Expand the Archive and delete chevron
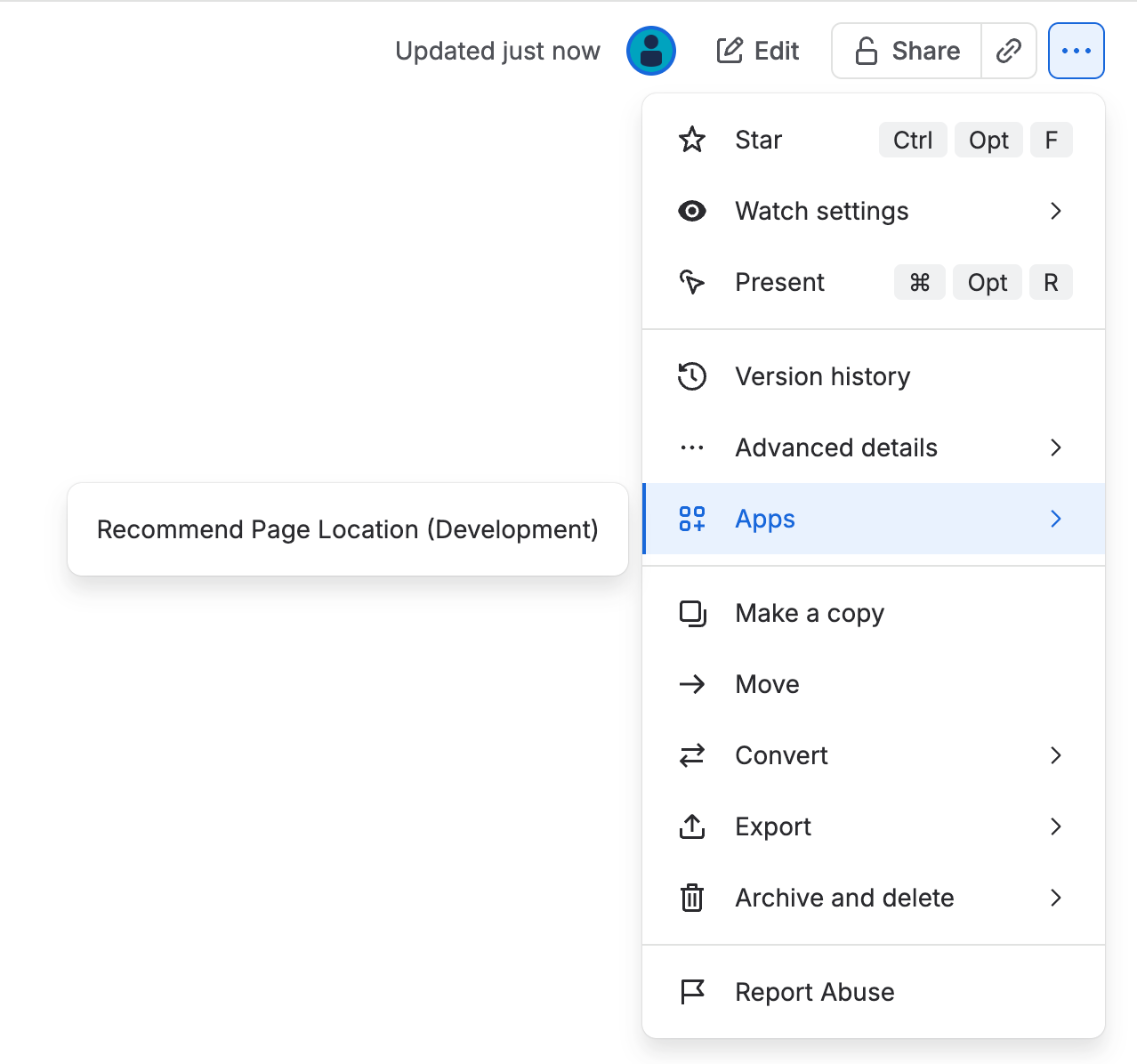 pyautogui.click(x=1056, y=897)
